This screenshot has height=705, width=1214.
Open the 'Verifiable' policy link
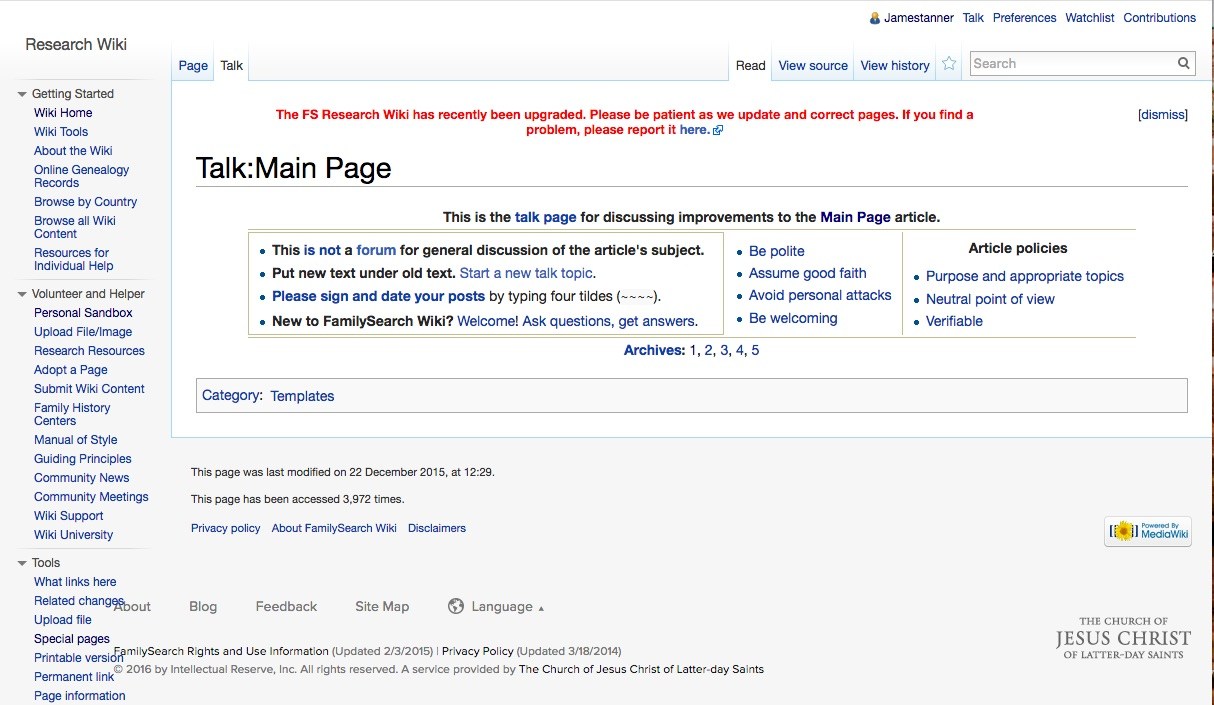tap(954, 321)
